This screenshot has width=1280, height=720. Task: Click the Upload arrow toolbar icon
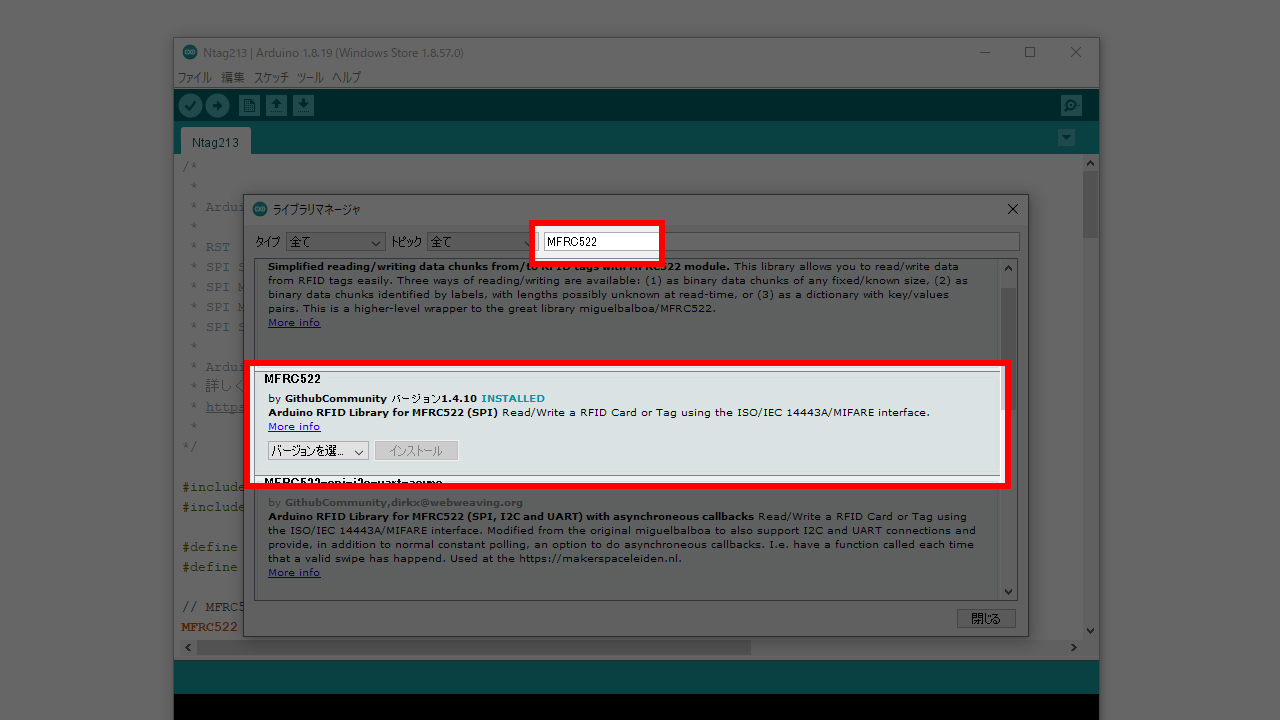[x=217, y=106]
